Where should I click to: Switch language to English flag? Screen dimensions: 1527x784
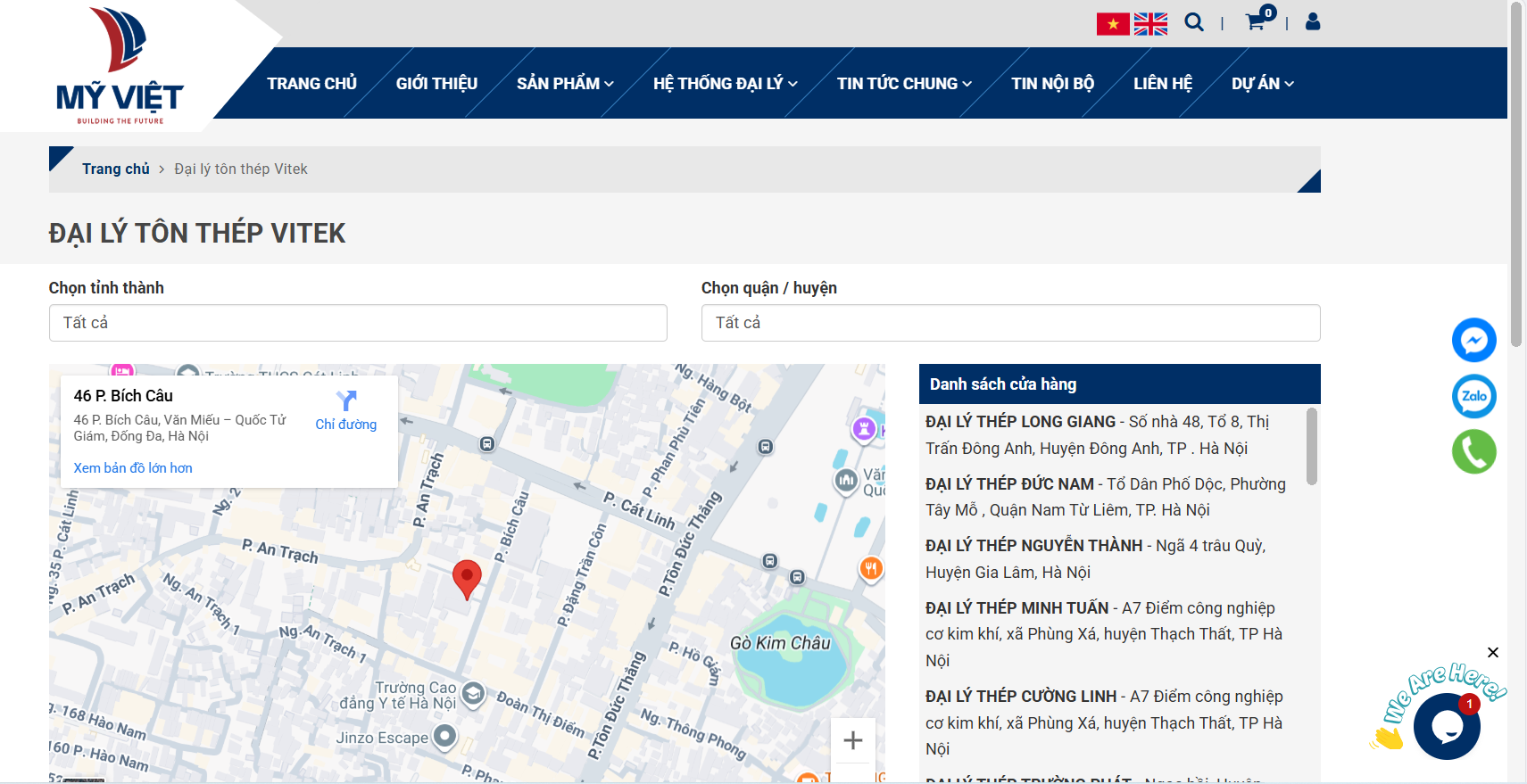click(x=1150, y=24)
